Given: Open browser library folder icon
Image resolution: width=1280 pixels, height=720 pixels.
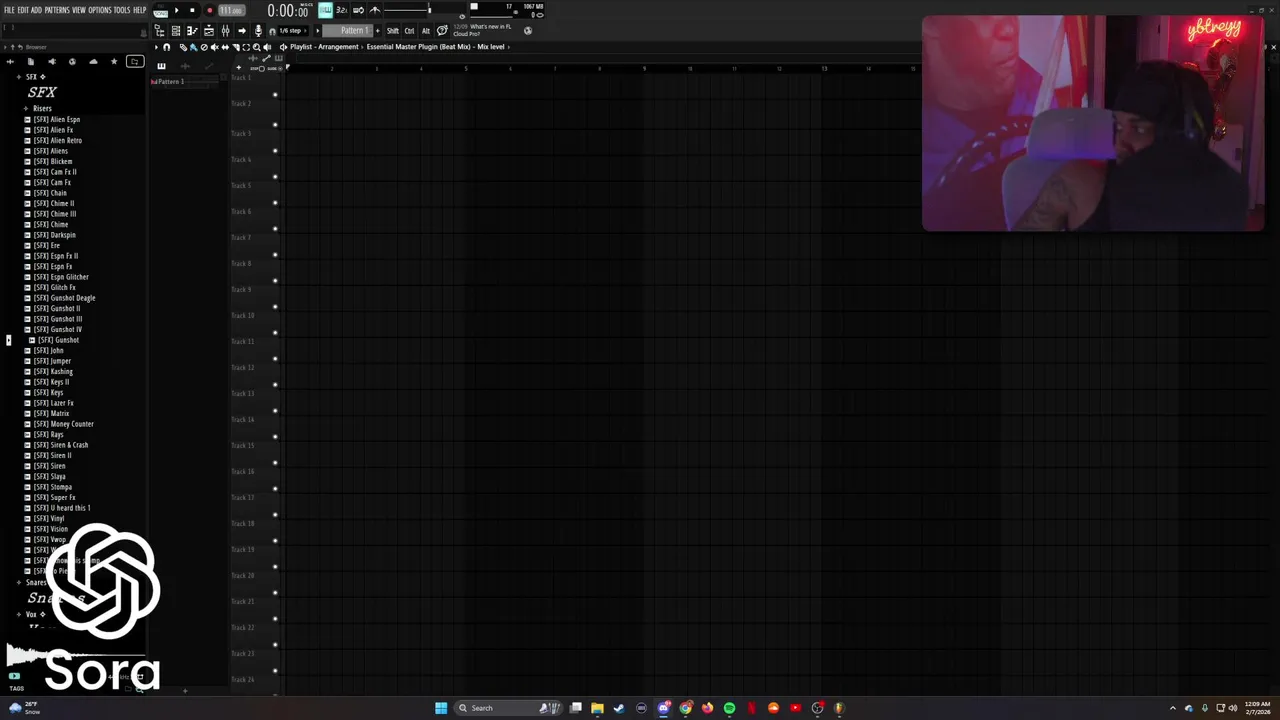Looking at the screenshot, I should (x=134, y=61).
